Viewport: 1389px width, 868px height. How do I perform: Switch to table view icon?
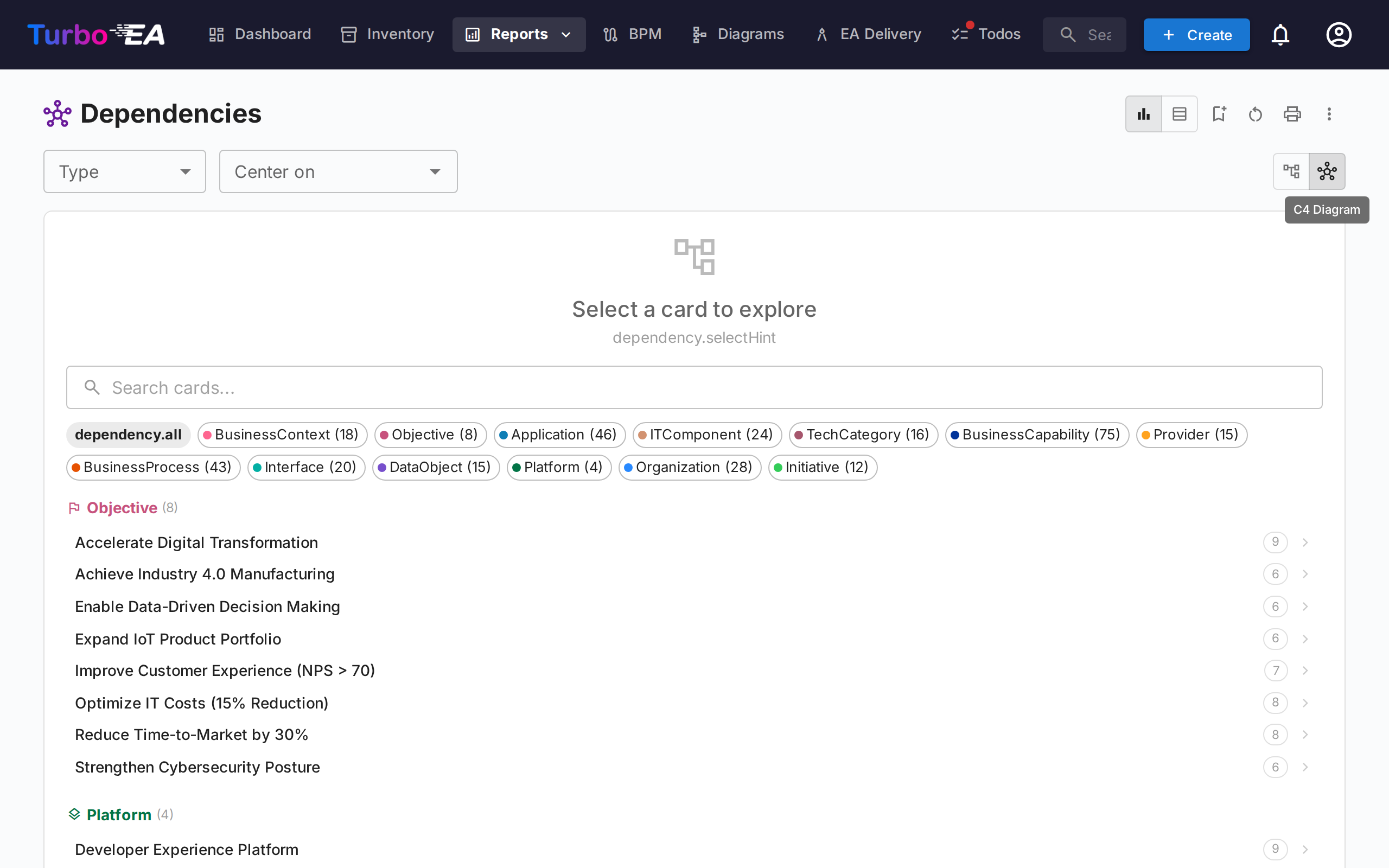coord(1179,114)
